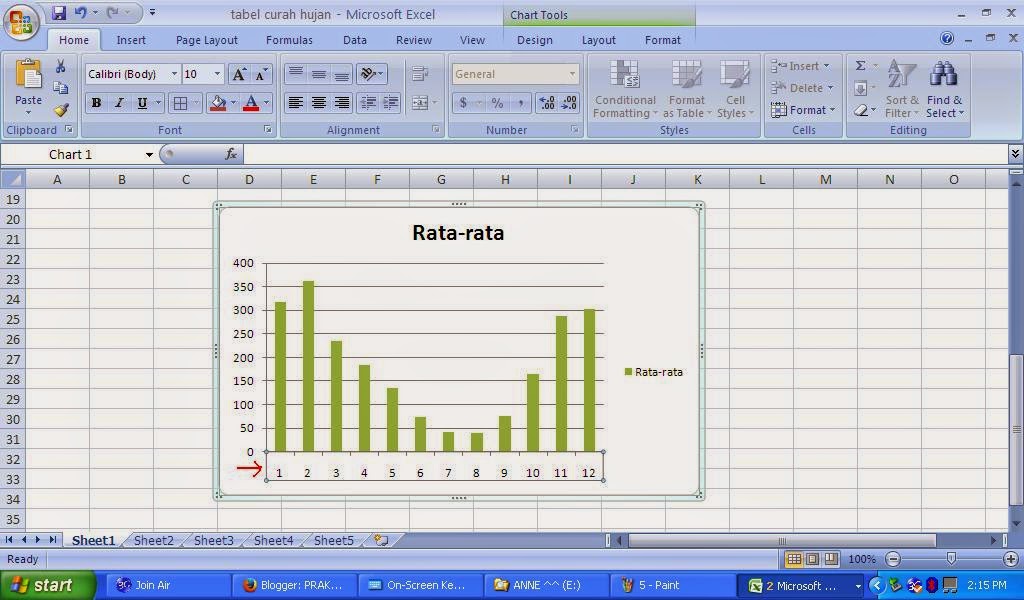The width and height of the screenshot is (1024, 600).
Task: Apply fill color with the paint bucket
Action: [217, 103]
